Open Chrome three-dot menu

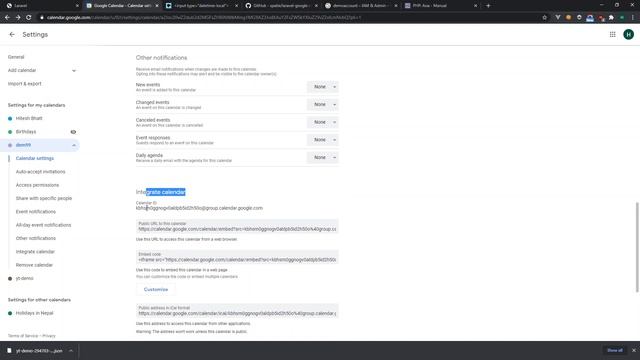[633, 18]
